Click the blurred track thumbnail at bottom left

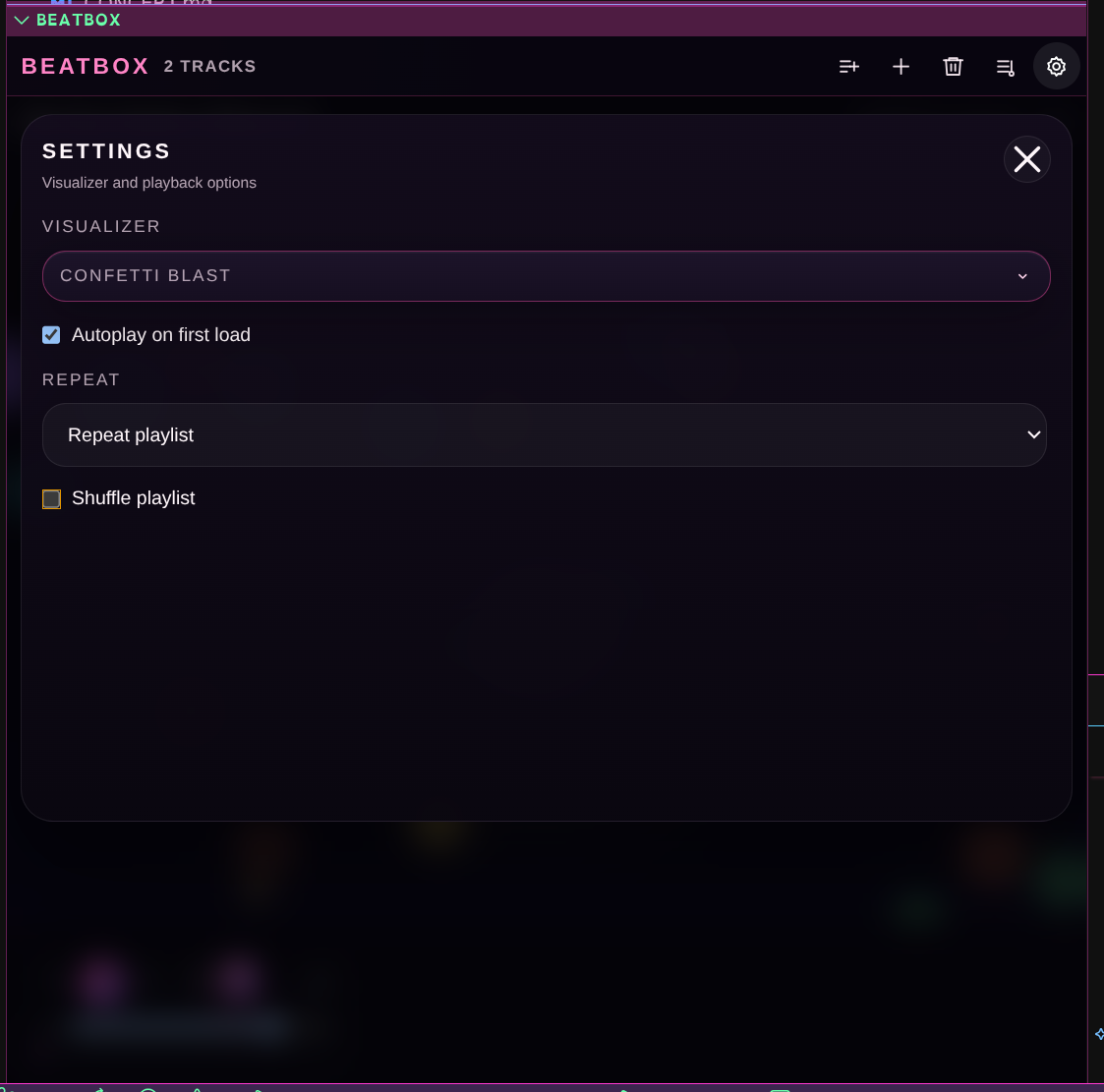click(102, 982)
